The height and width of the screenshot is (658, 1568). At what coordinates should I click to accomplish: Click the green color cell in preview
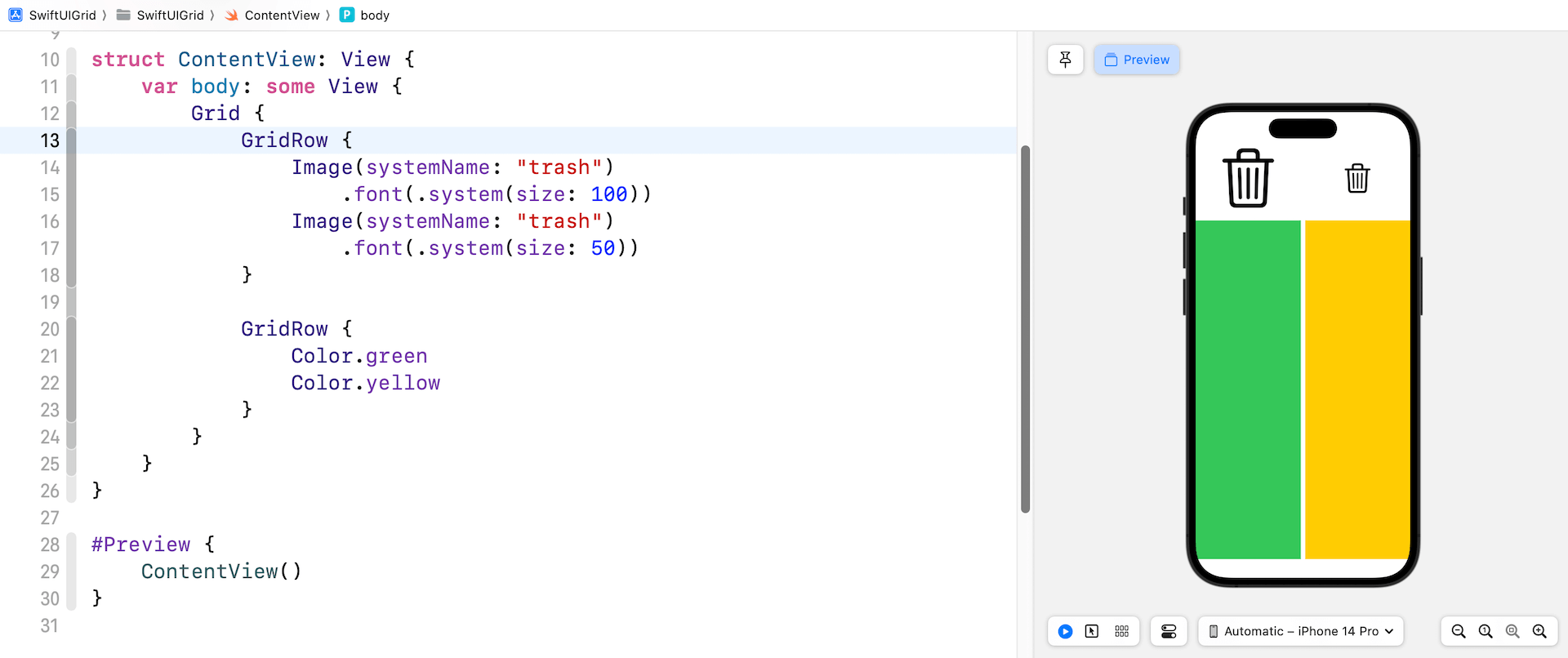tap(1248, 389)
